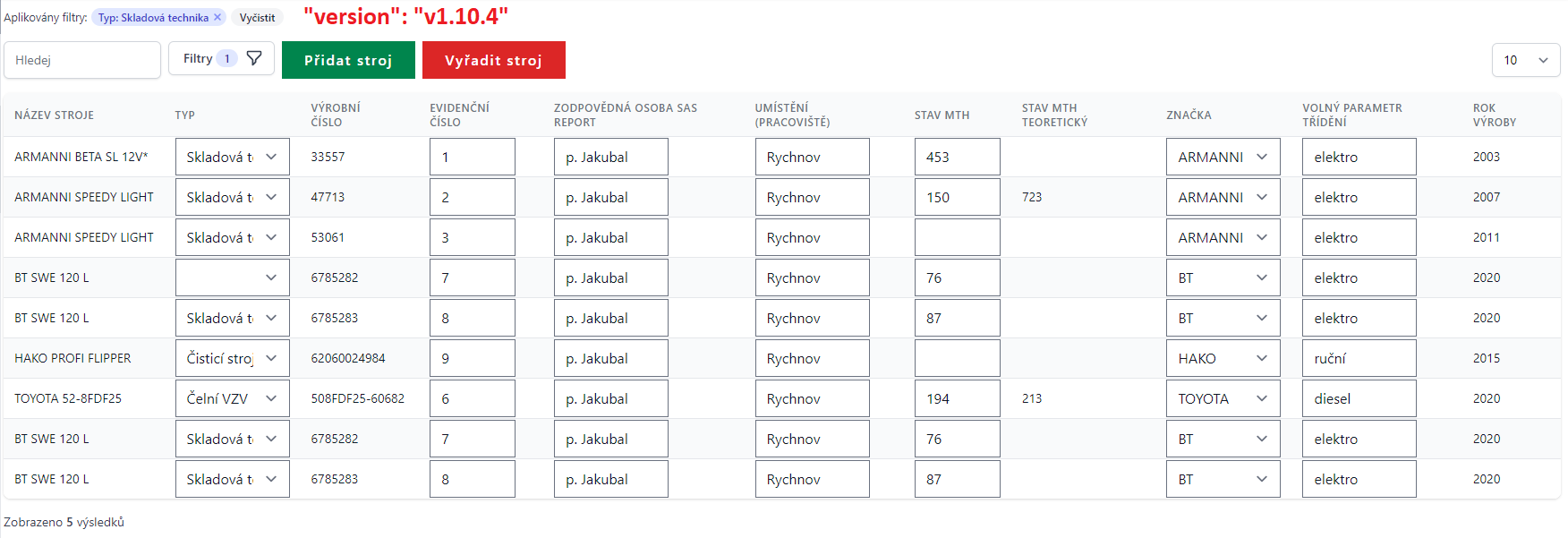Select the NÁZEV STROJE column header
This screenshot has height=538, width=1568.
(x=55, y=115)
